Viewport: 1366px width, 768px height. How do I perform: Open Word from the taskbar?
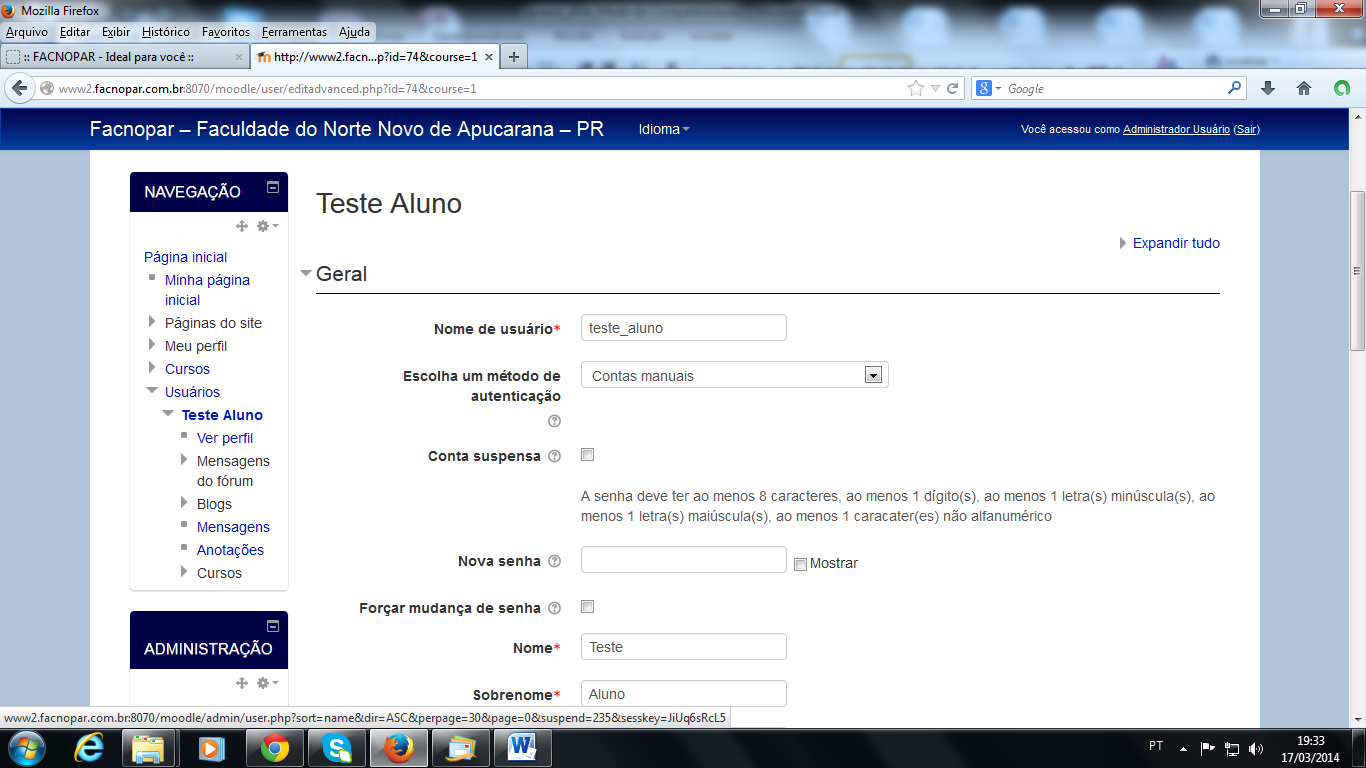(x=523, y=748)
